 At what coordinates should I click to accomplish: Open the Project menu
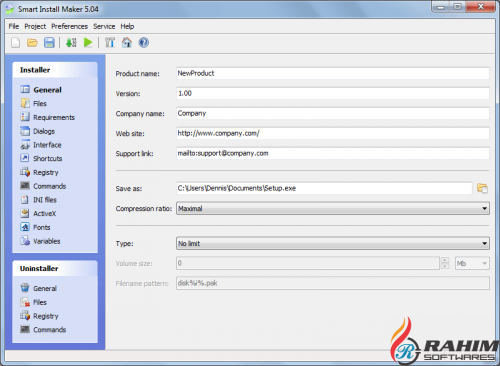(35, 26)
